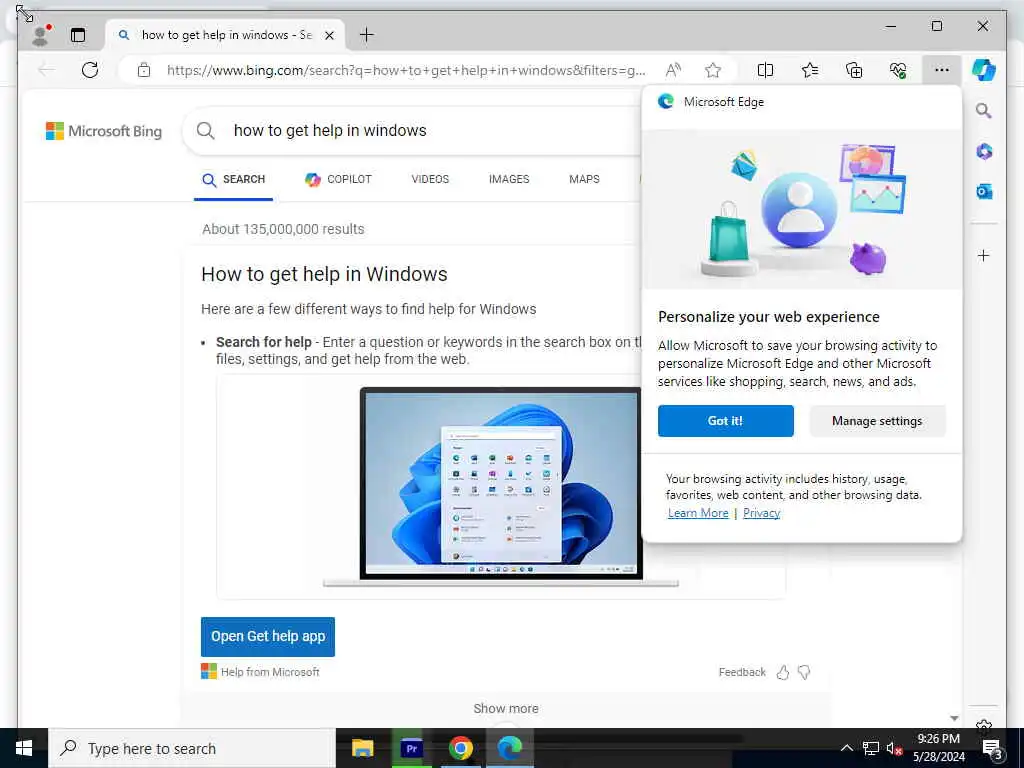Click the scroll down arrow of page scrollbar
This screenshot has height=768, width=1024.
pos(954,719)
